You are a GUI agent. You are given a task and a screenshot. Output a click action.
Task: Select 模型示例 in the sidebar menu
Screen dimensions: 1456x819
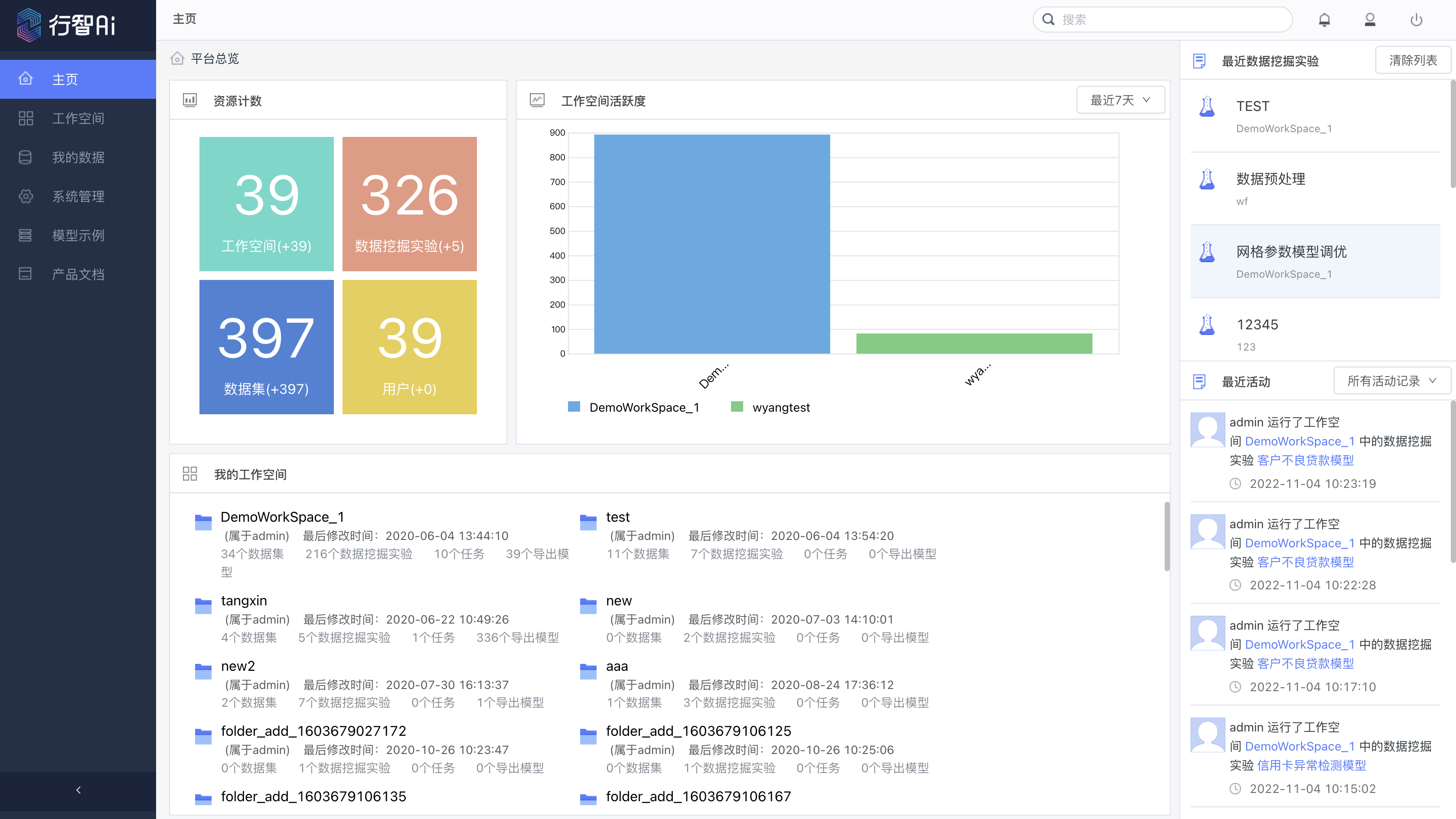click(x=78, y=235)
